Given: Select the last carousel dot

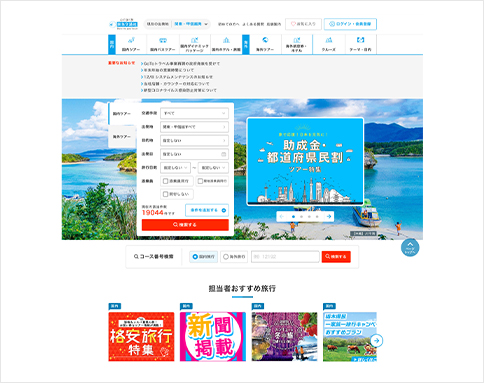Looking at the screenshot, I should pyautogui.click(x=317, y=217).
